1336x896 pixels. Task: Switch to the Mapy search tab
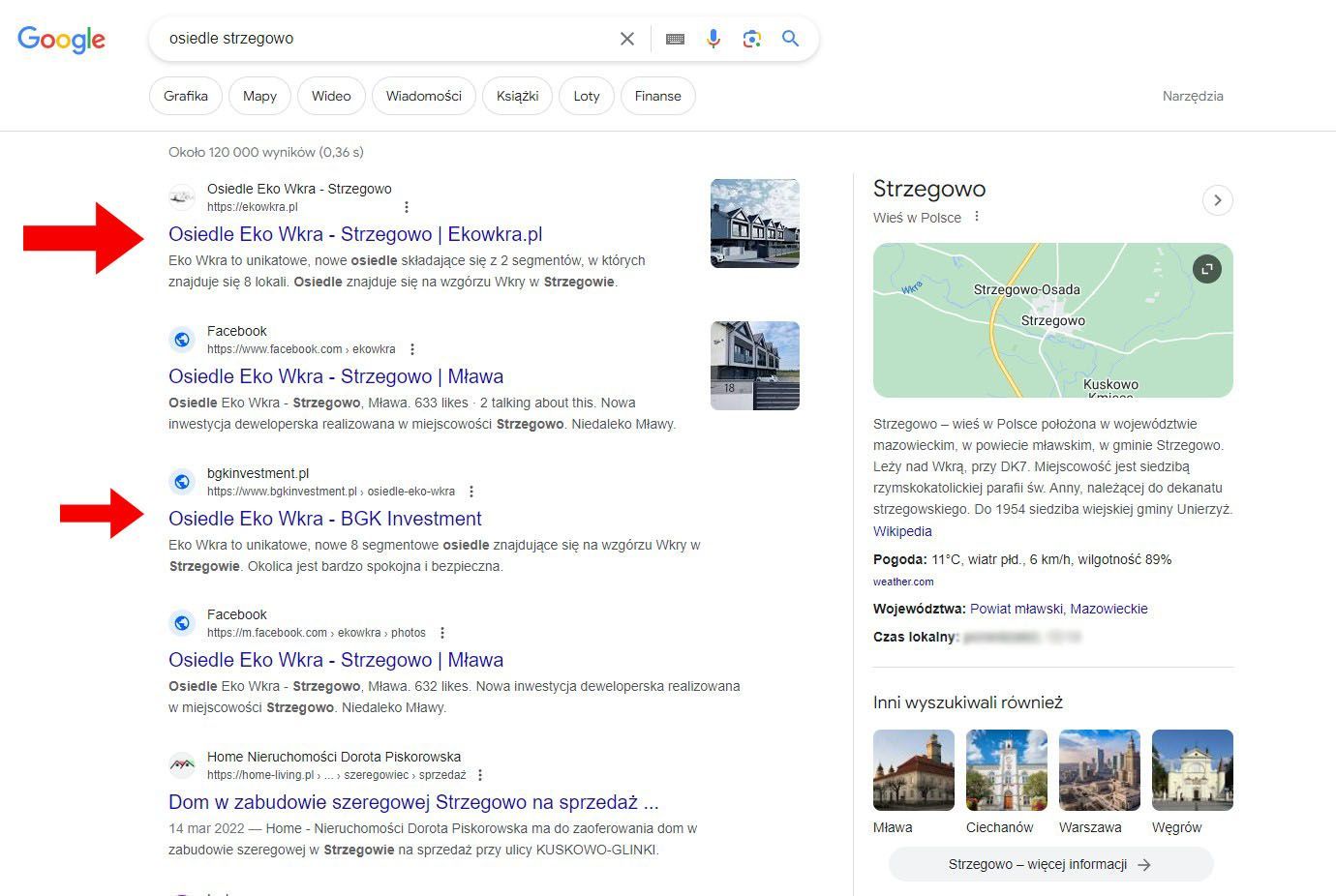pos(258,96)
